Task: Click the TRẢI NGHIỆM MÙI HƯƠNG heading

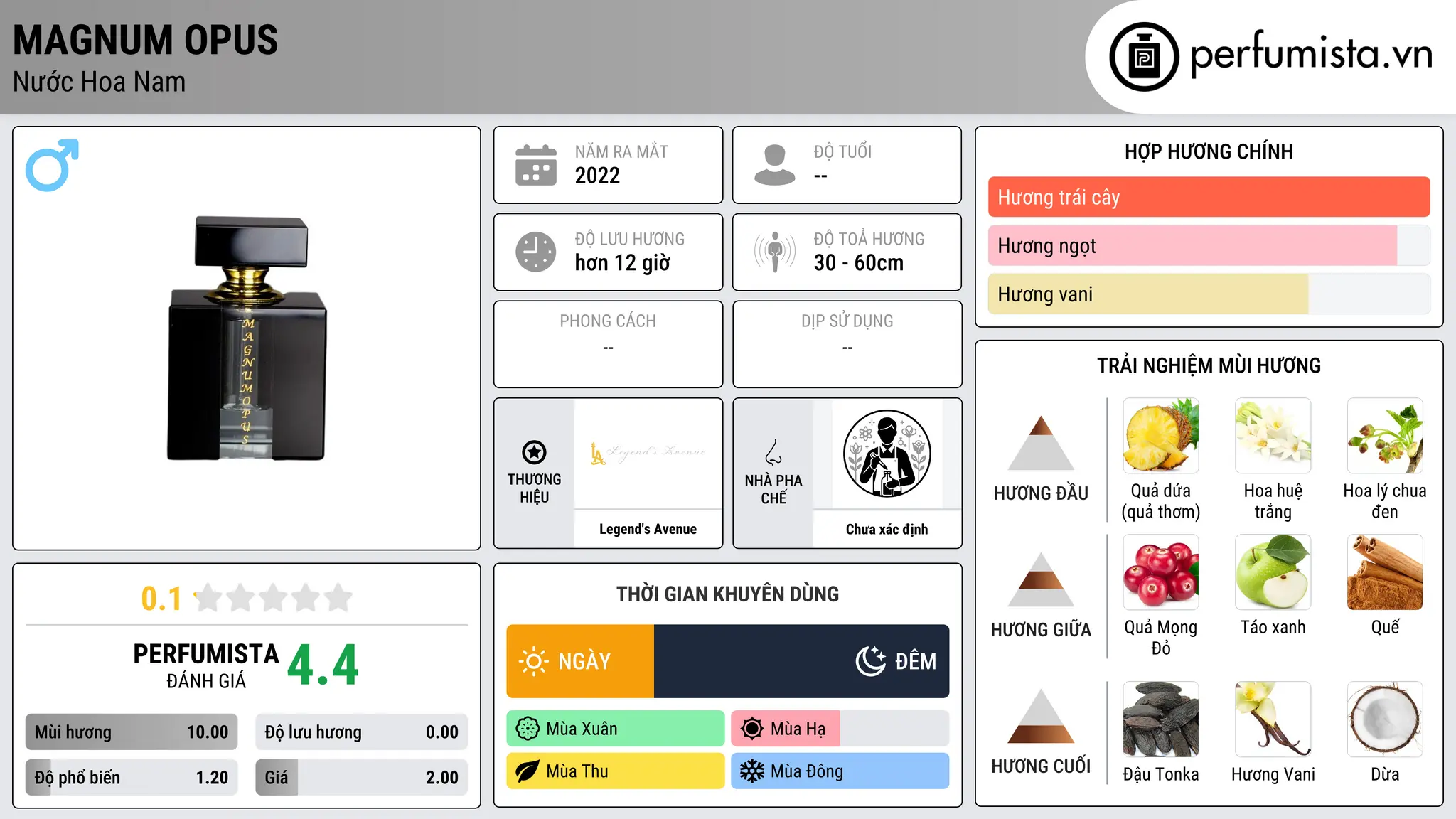Action: 1209,365
